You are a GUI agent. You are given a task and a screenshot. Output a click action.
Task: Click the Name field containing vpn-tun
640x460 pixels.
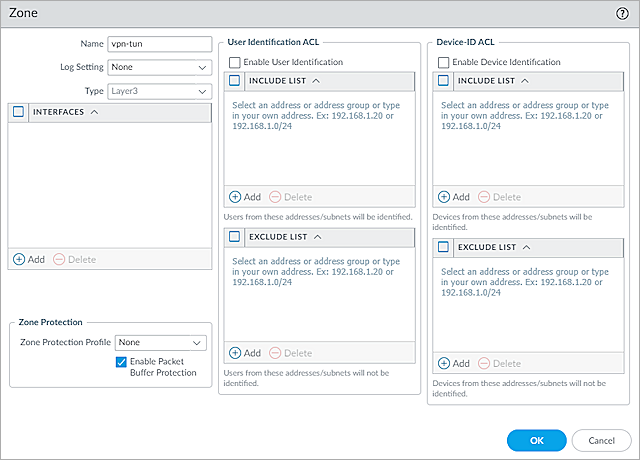pyautogui.click(x=159, y=44)
